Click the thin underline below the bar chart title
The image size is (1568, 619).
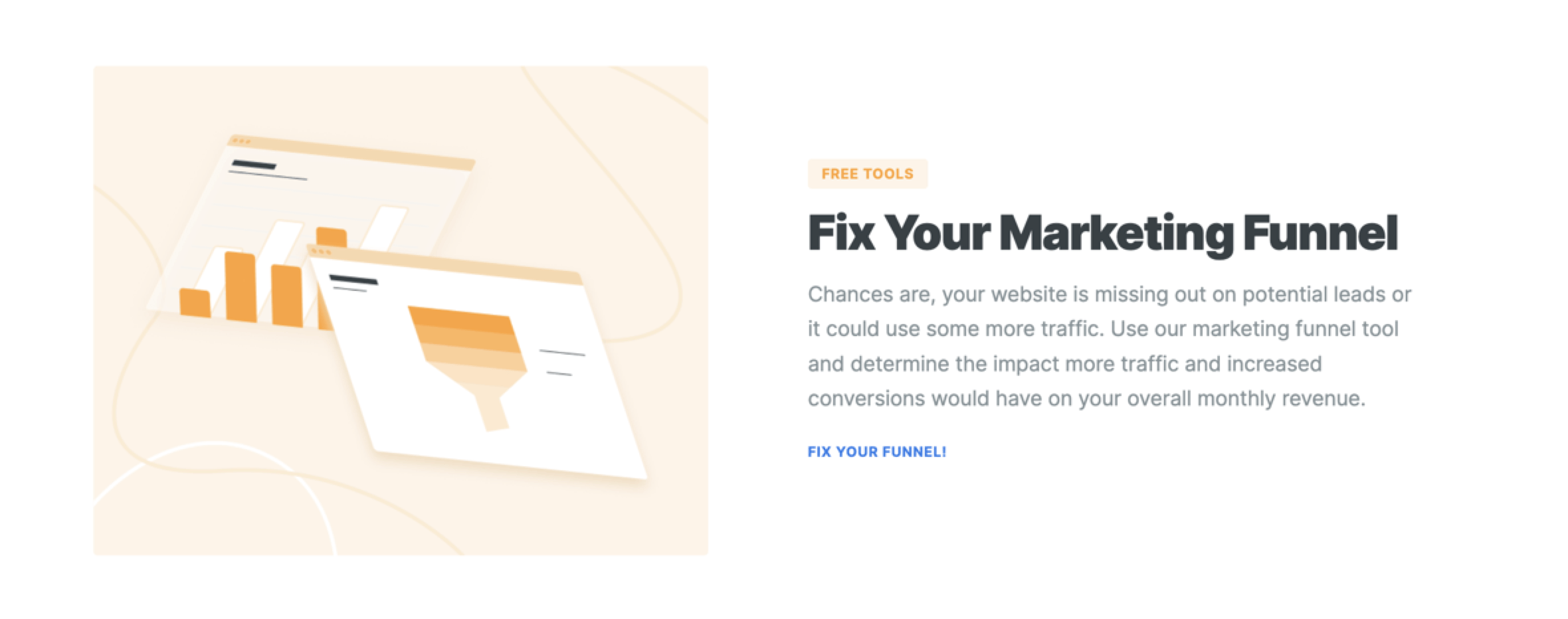pos(268,176)
